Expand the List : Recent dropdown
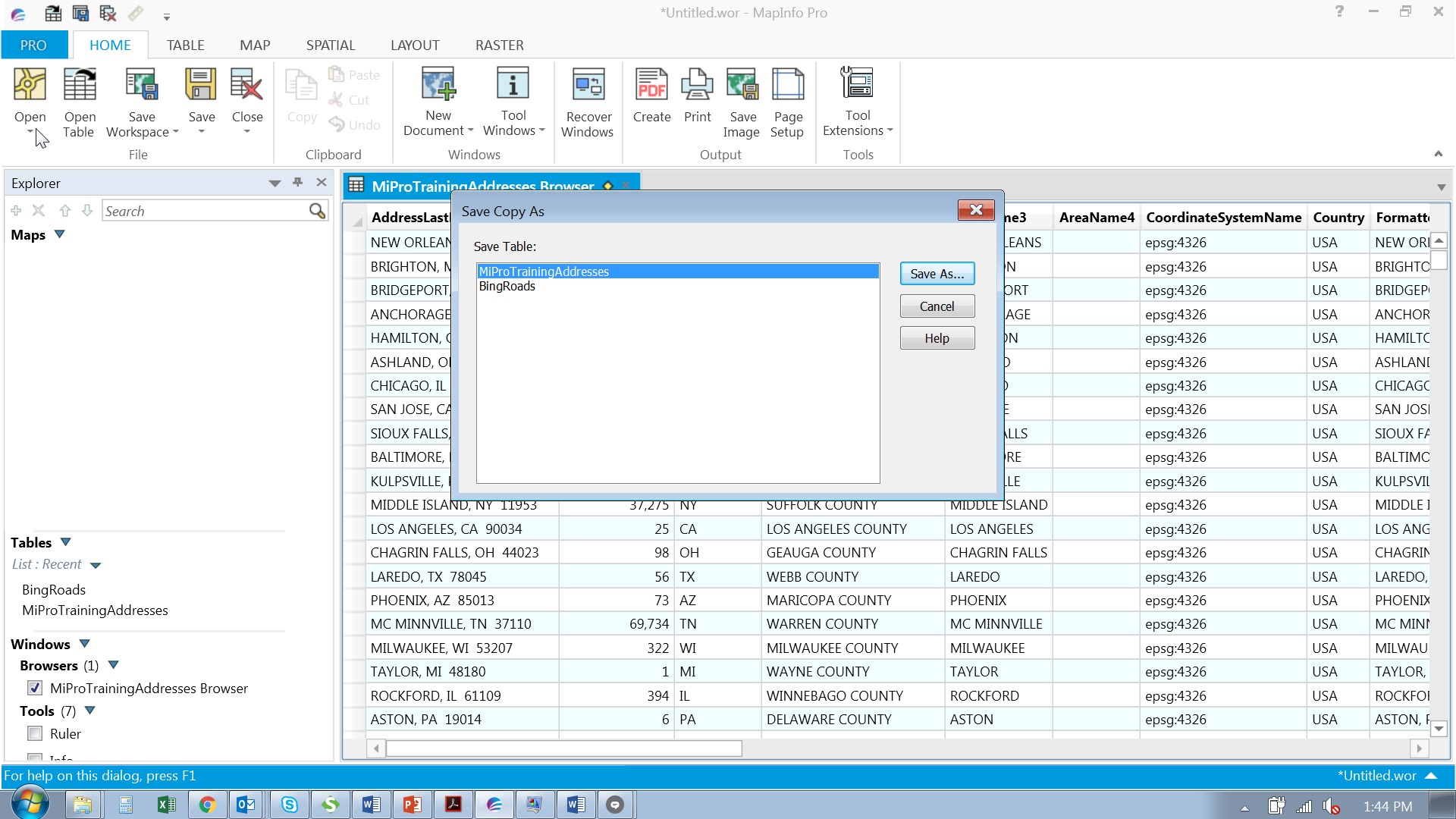1456x819 pixels. [96, 565]
